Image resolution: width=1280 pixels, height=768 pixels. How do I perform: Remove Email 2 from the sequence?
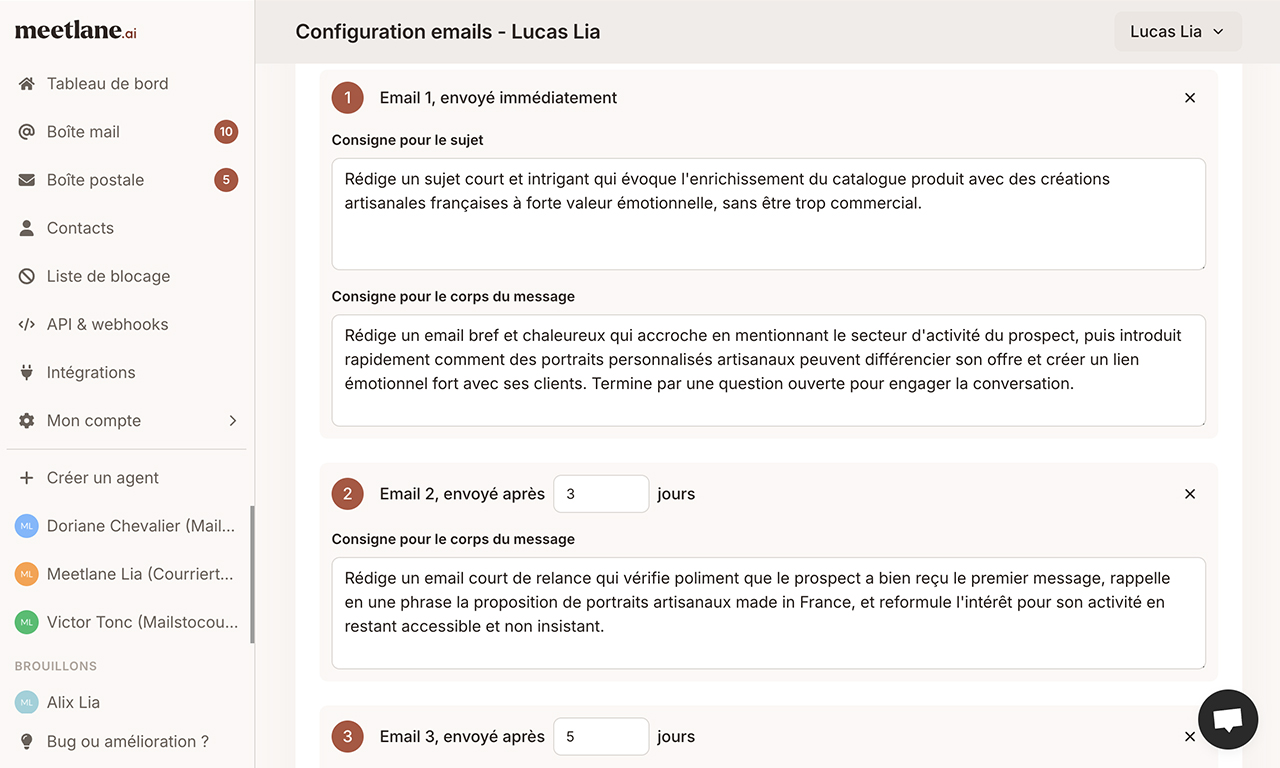click(1190, 493)
